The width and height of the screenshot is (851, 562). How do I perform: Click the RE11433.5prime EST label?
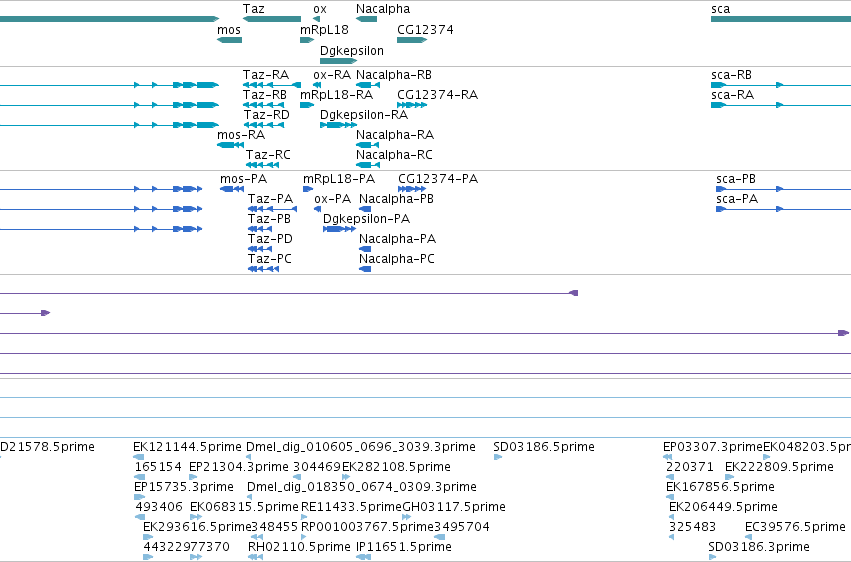[x=351, y=507]
